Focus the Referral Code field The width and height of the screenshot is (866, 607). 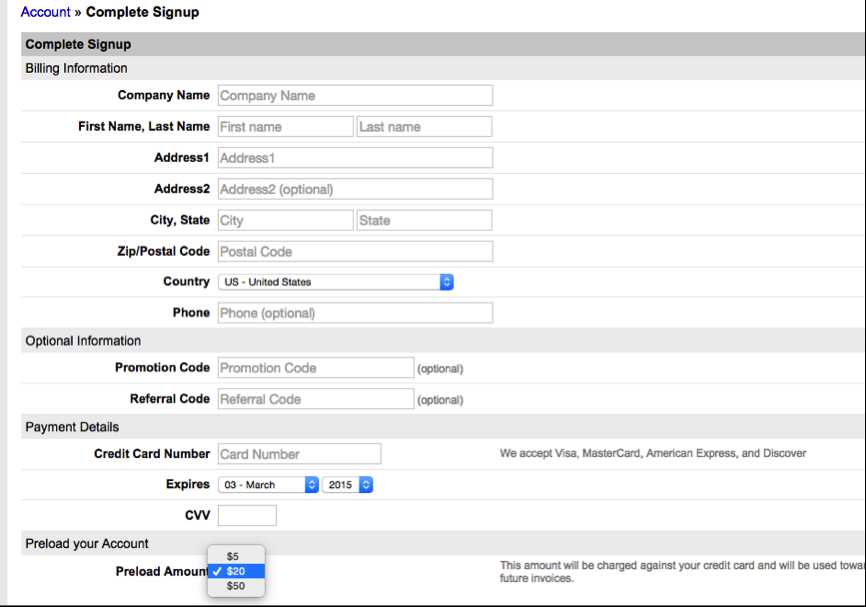click(x=315, y=399)
